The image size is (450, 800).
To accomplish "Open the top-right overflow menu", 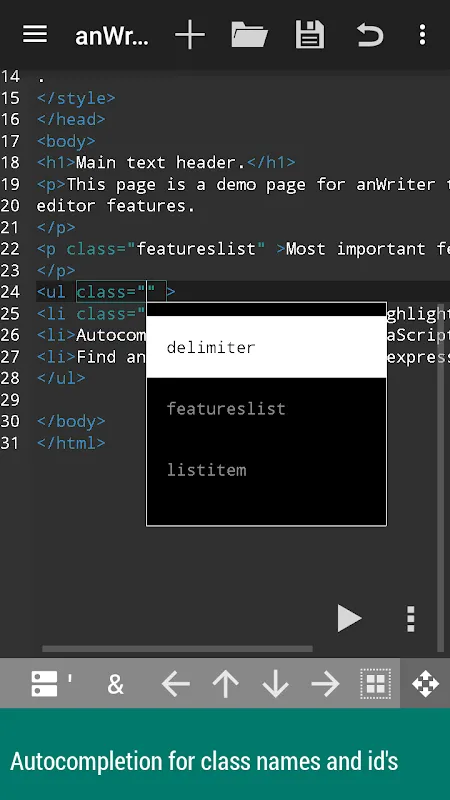I will click(422, 35).
